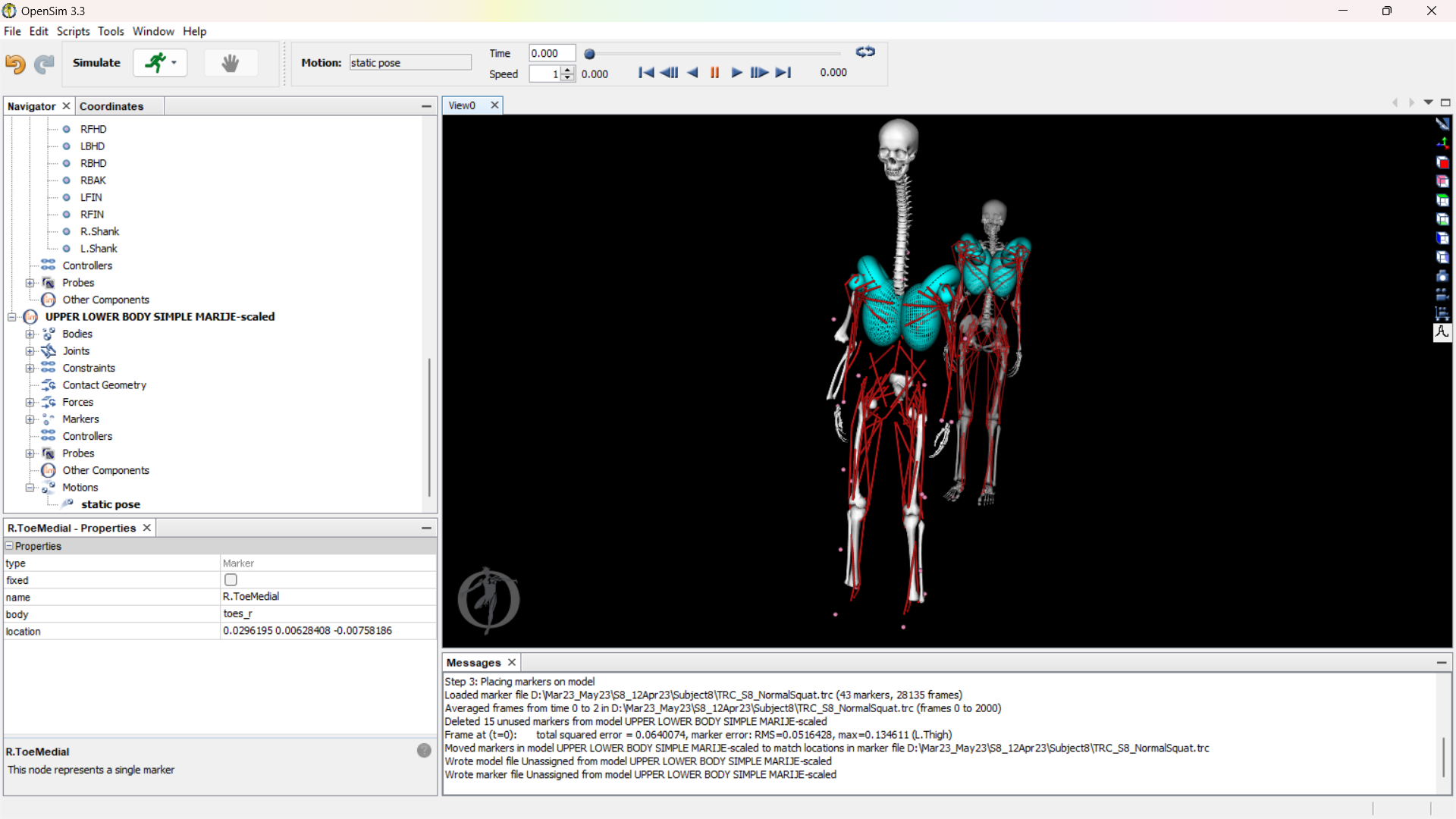The image size is (1456, 819).
Task: Click the Properties panel help icon
Action: [424, 750]
